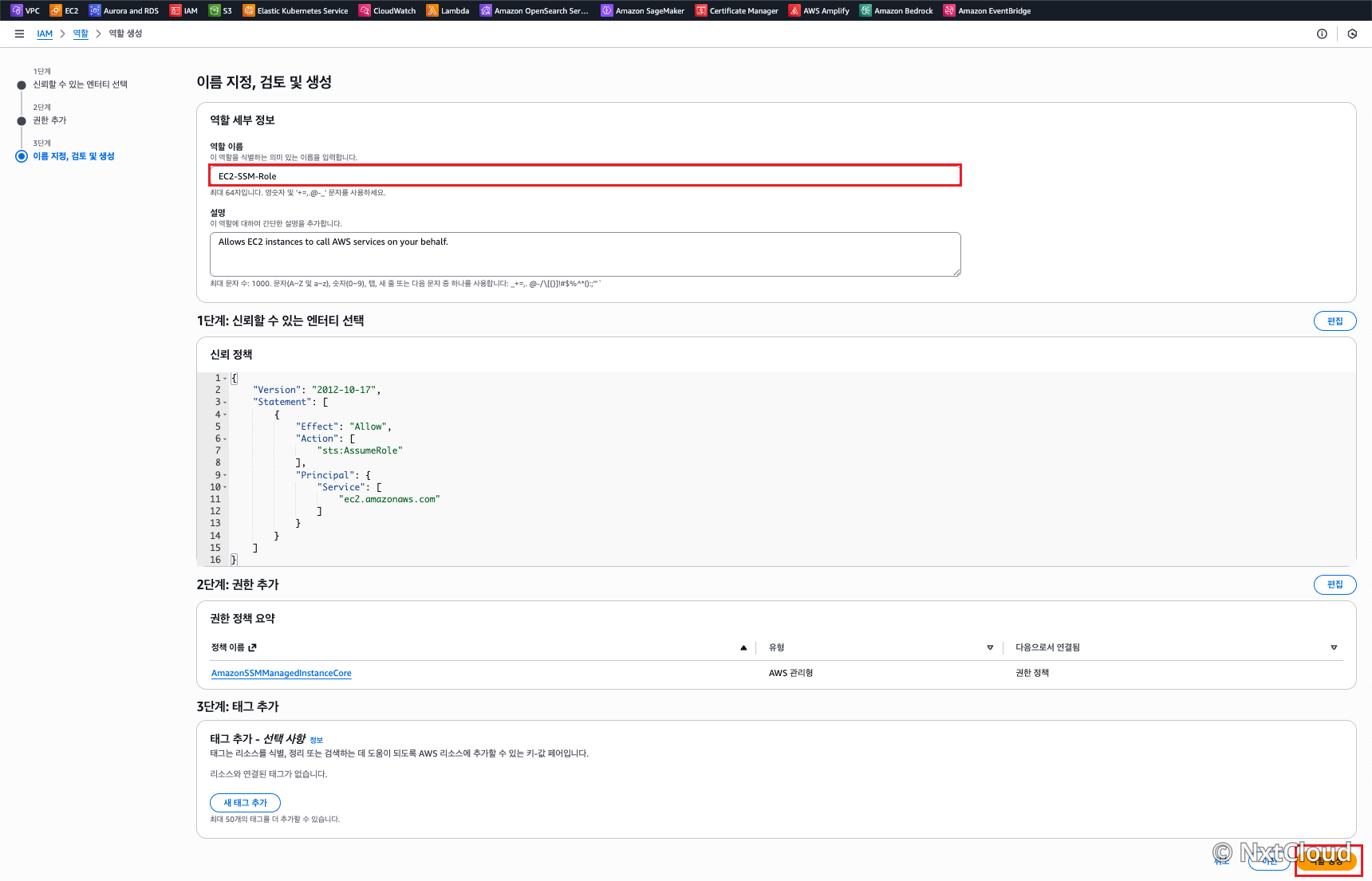Select step 3 이름 지정, 검토 및 생성
The height and width of the screenshot is (881, 1372).
tap(73, 156)
